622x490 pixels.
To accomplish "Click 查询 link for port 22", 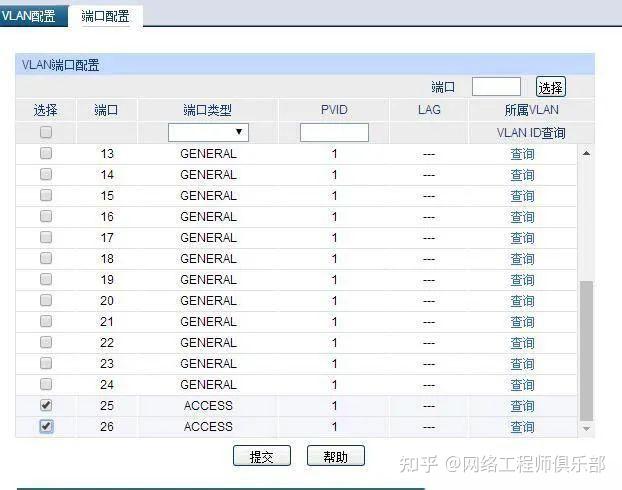I will [x=522, y=343].
